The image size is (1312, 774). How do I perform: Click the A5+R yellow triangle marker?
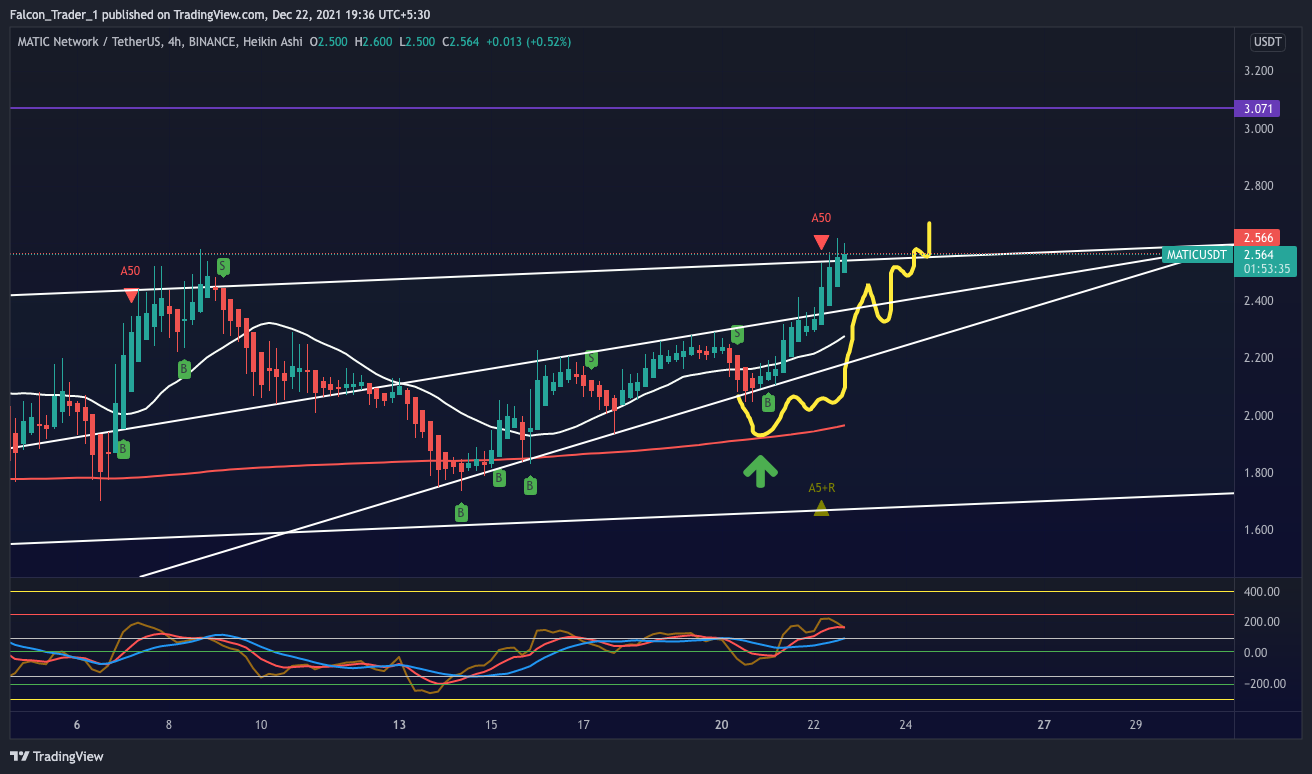coord(821,508)
